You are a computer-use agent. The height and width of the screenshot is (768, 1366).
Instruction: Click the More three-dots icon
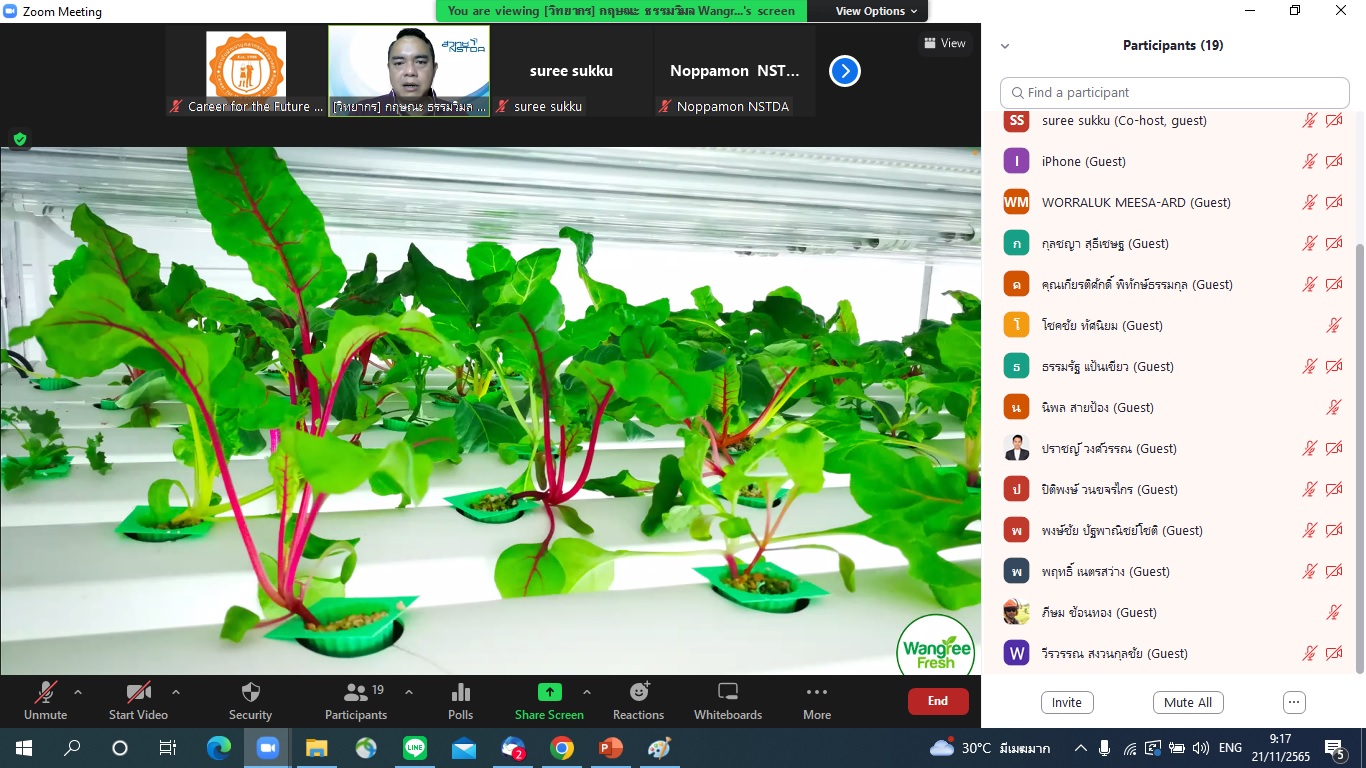(816, 693)
